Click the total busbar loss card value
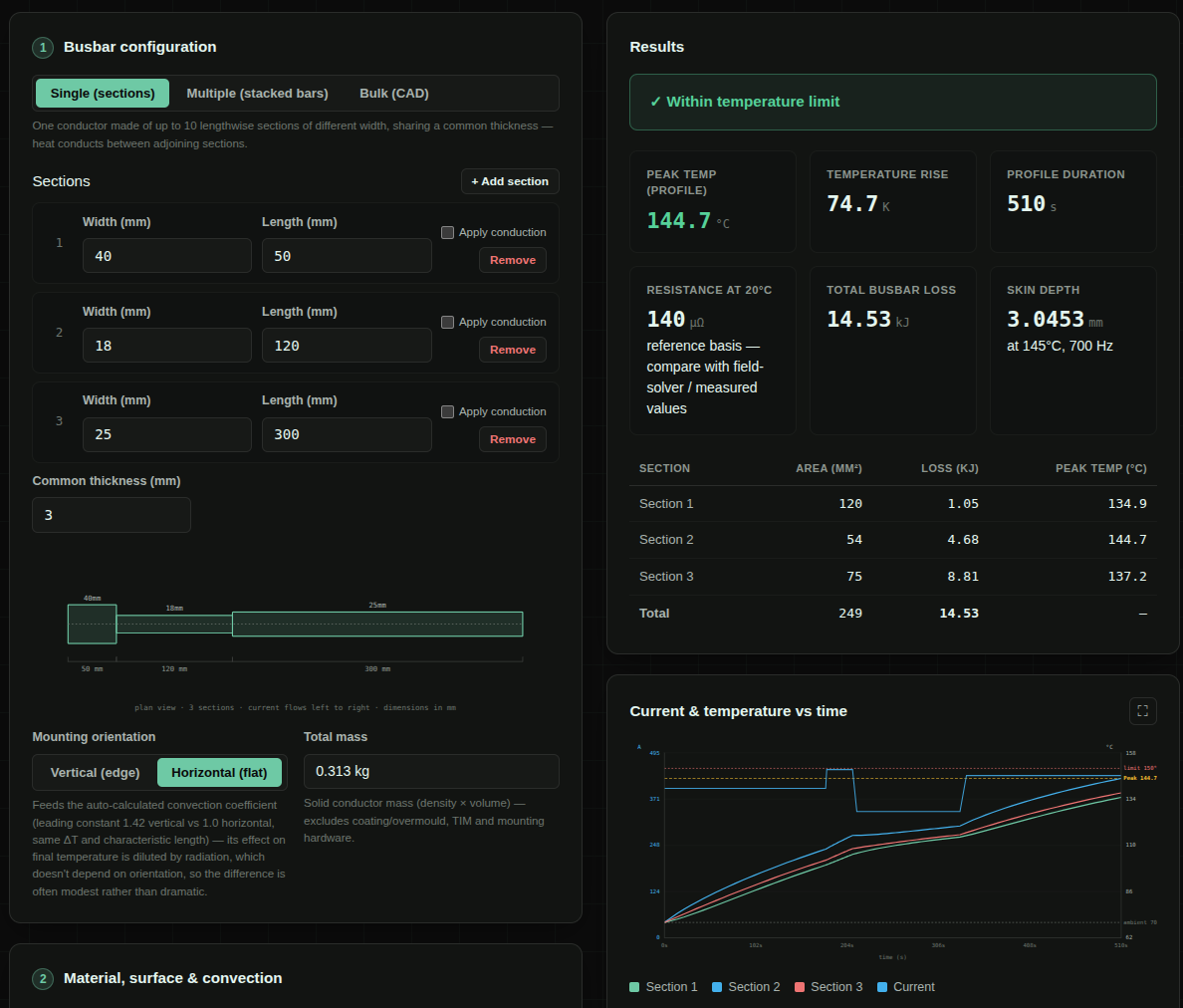Image resolution: width=1183 pixels, height=1008 pixels. click(858, 319)
